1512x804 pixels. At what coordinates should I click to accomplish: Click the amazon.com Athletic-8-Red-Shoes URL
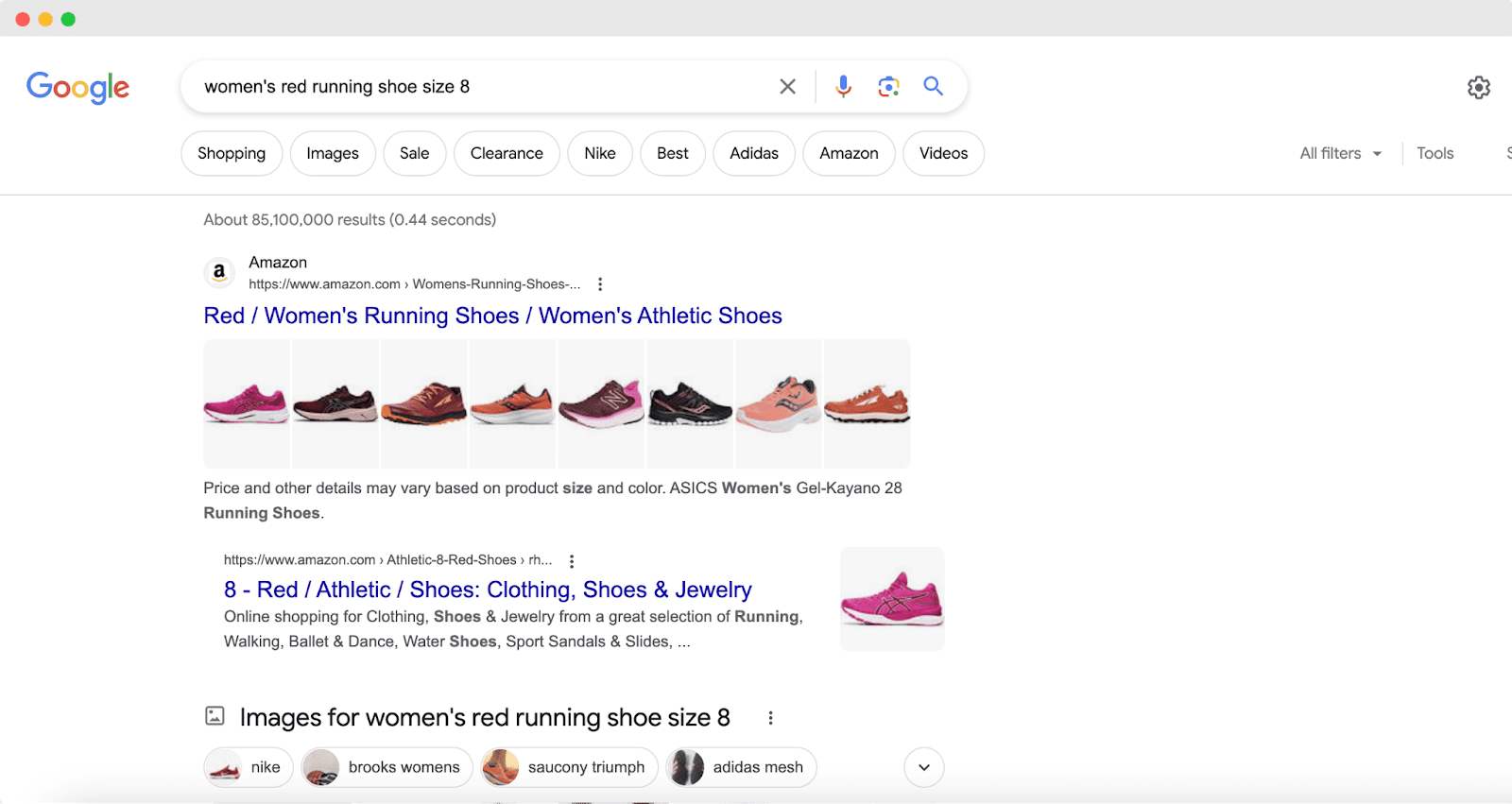(387, 560)
